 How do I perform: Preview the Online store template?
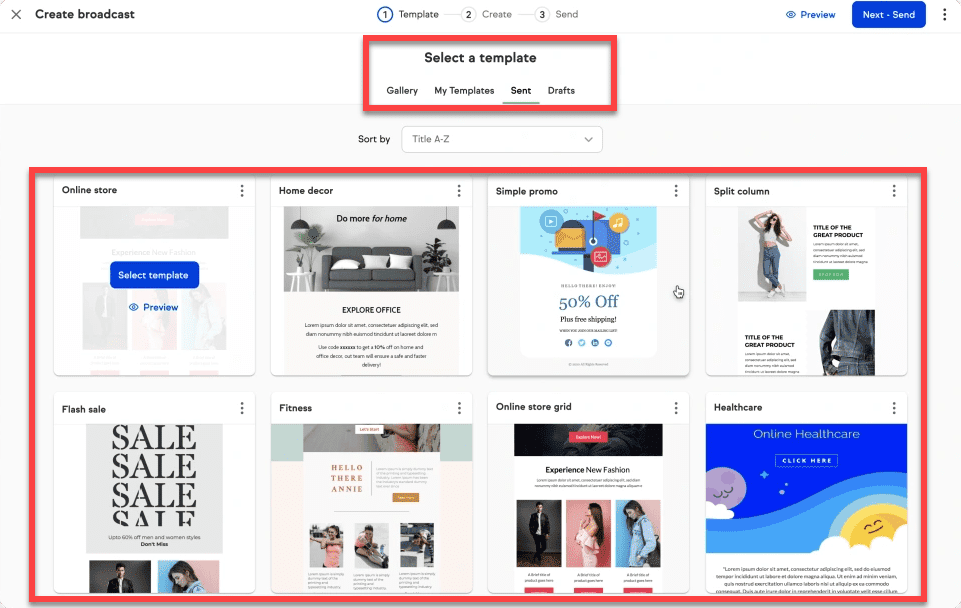(x=154, y=307)
